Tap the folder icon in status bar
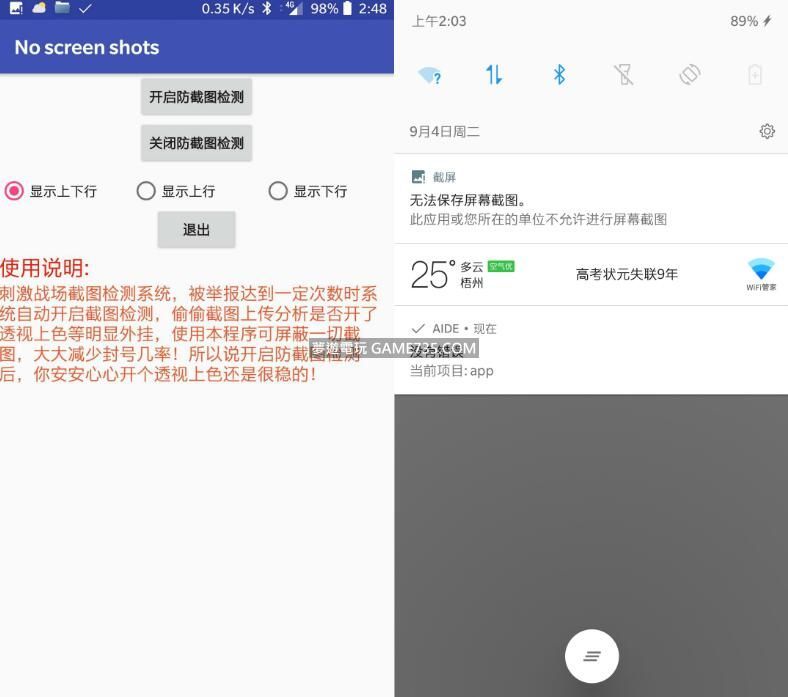 tap(62, 8)
